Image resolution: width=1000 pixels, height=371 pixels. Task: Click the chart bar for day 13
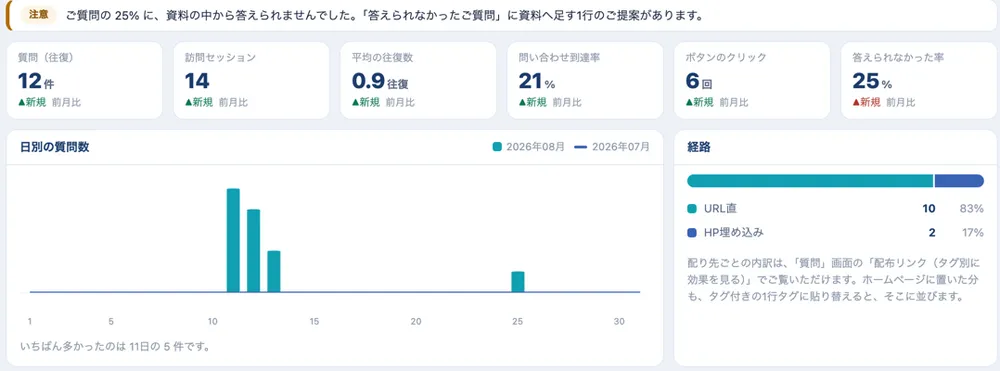[x=274, y=272]
